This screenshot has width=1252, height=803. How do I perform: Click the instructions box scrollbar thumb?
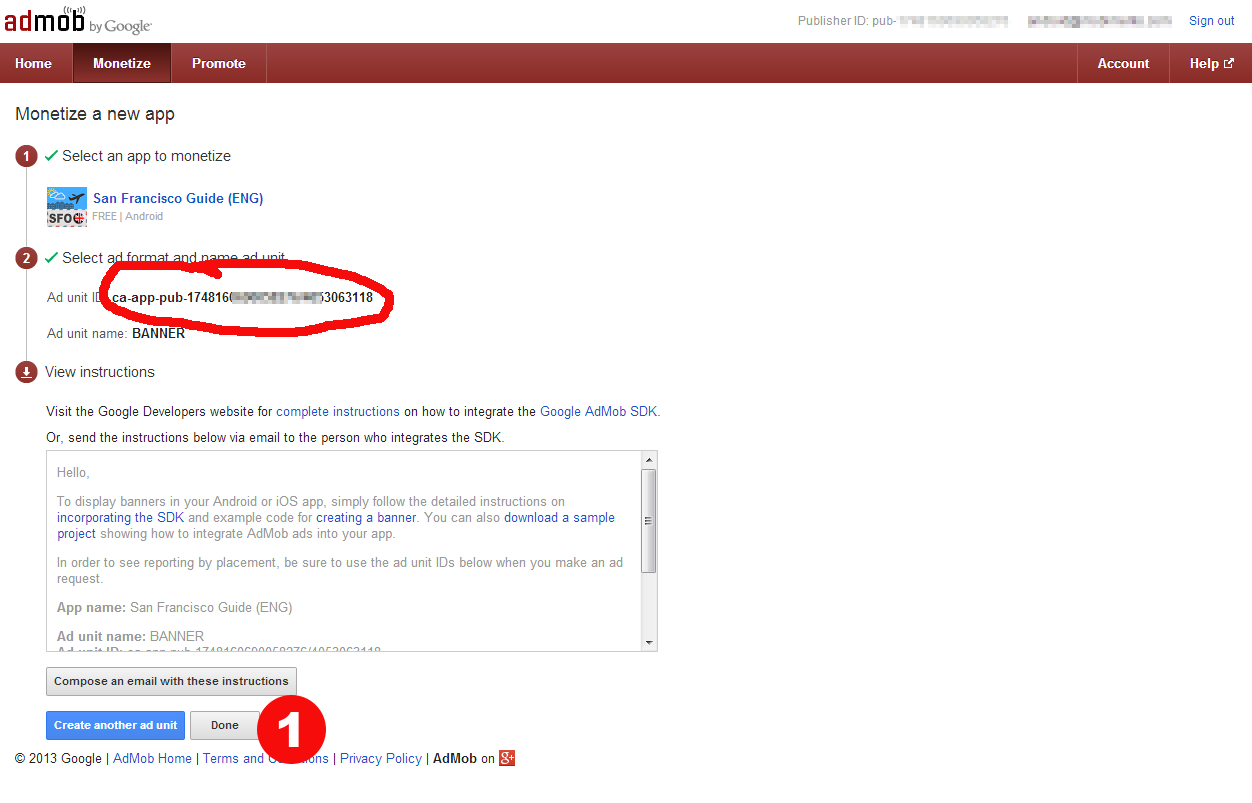(x=648, y=520)
